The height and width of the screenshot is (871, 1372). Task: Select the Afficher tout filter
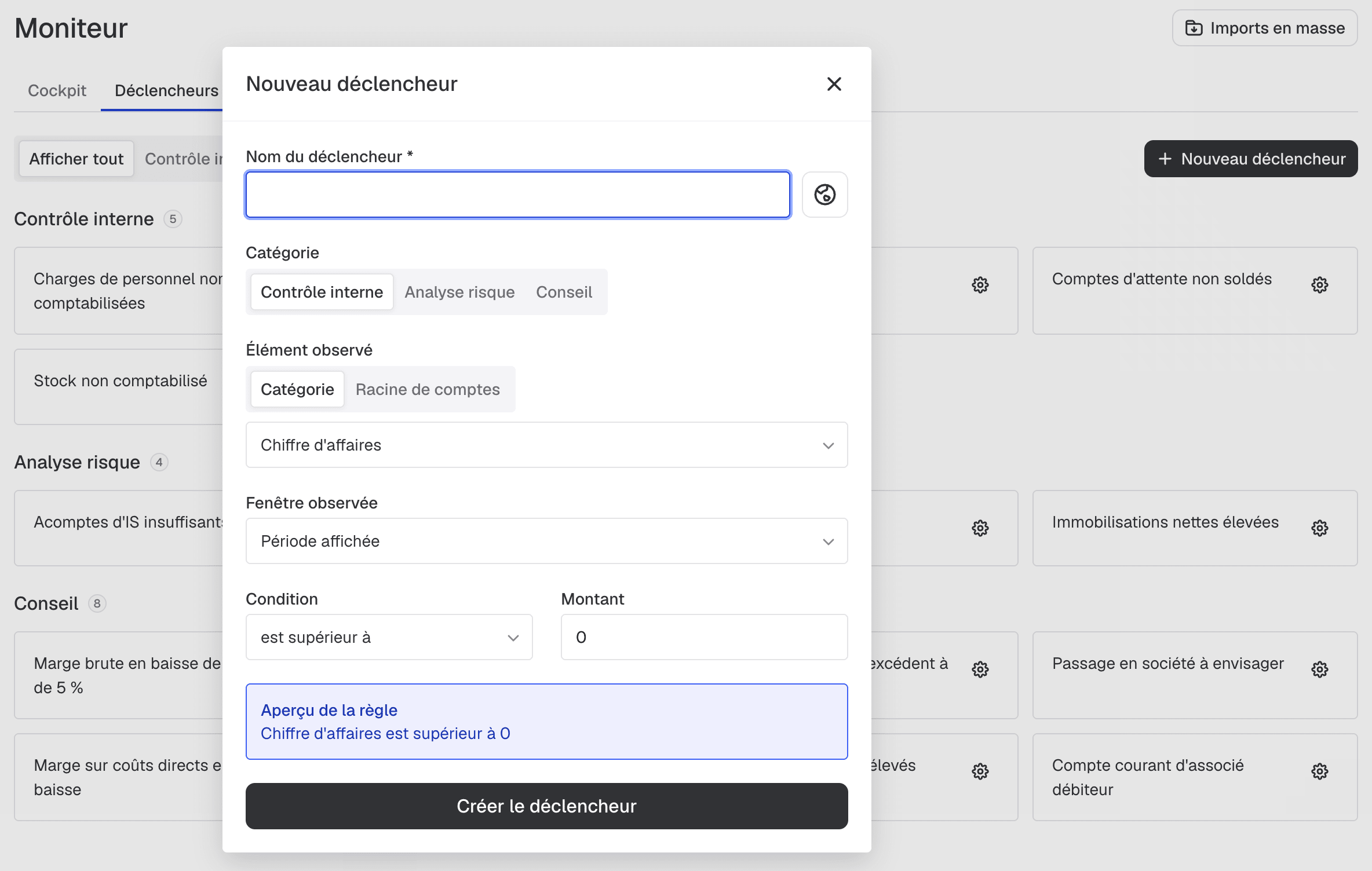[76, 159]
